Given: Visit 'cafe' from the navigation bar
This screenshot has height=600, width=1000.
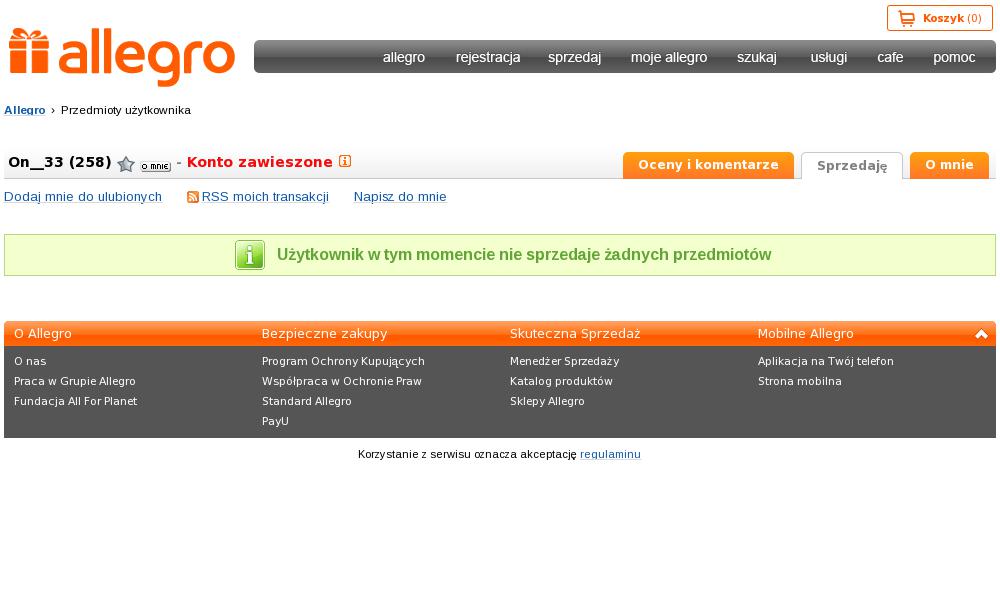Looking at the screenshot, I should pyautogui.click(x=890, y=57).
